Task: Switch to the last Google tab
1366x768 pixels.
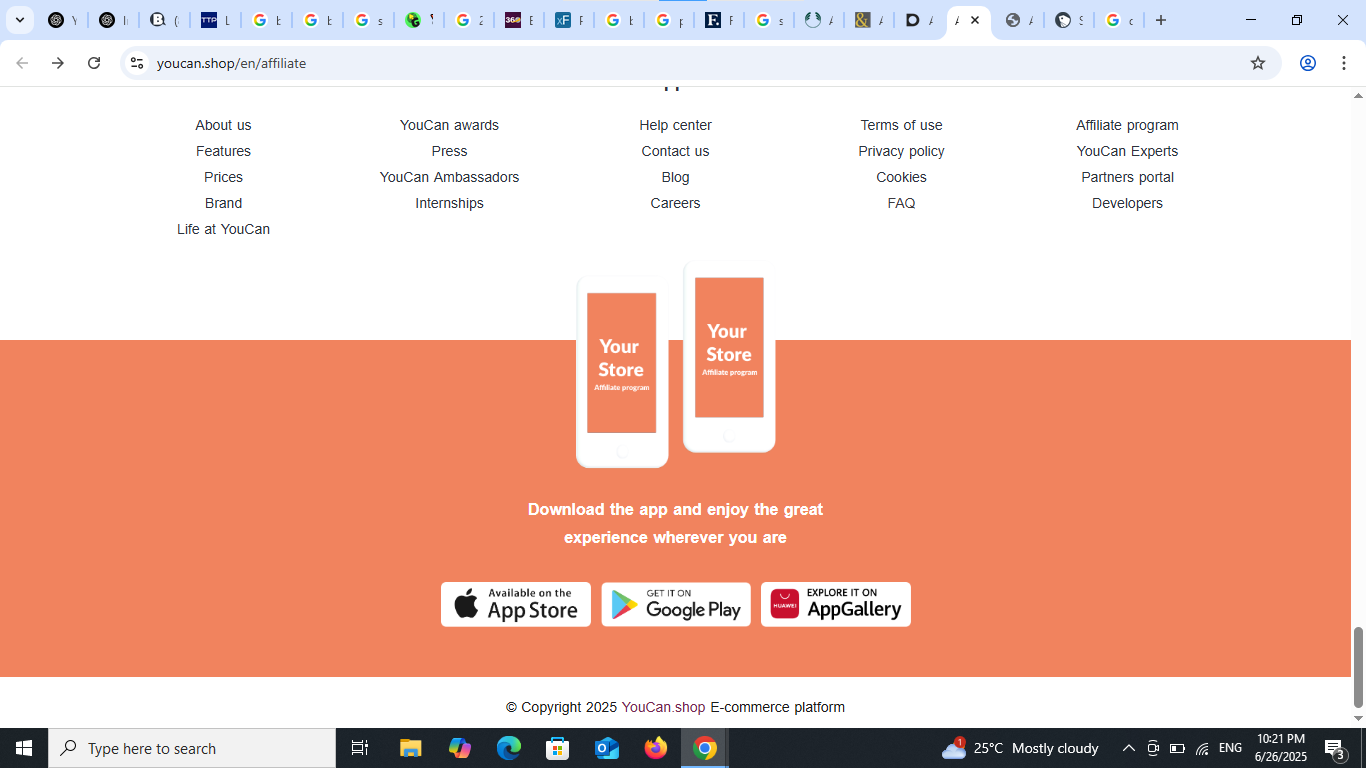Action: (1118, 20)
